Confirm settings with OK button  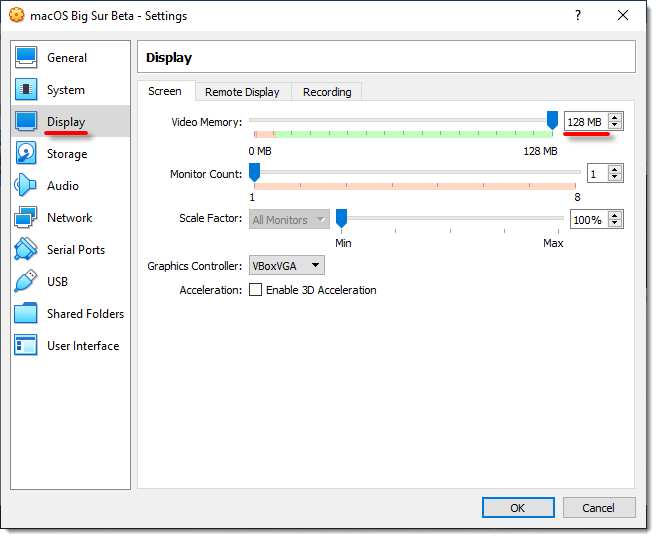[x=518, y=508]
